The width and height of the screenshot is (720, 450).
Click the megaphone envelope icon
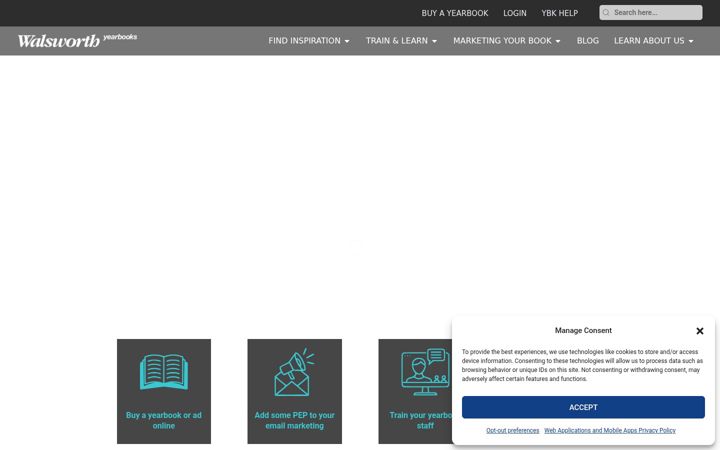(x=294, y=372)
